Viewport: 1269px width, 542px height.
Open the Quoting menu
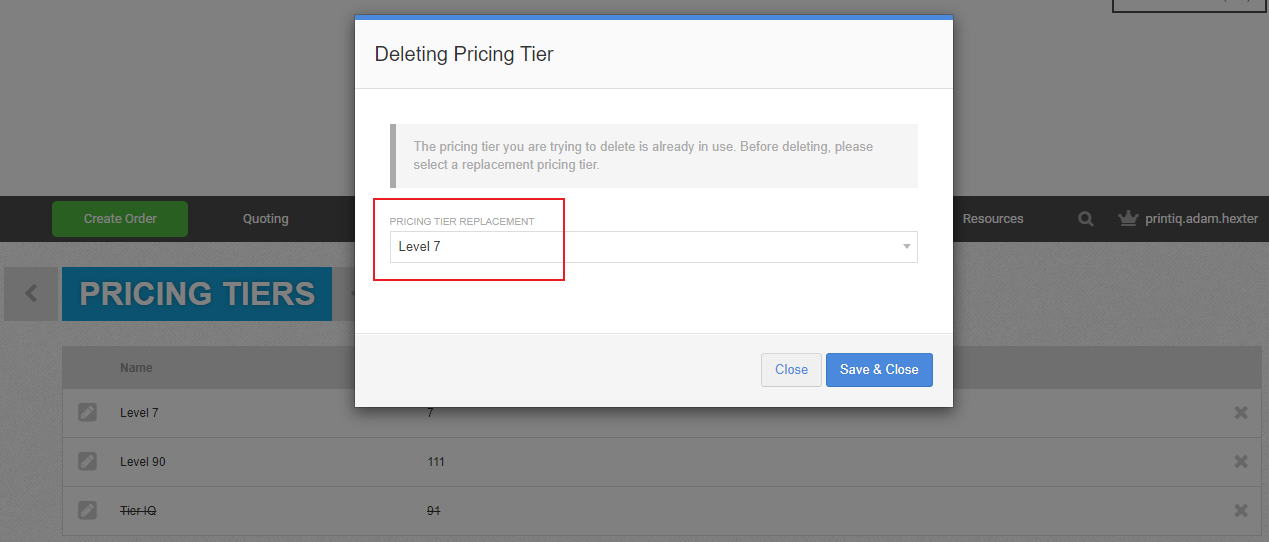(x=265, y=219)
